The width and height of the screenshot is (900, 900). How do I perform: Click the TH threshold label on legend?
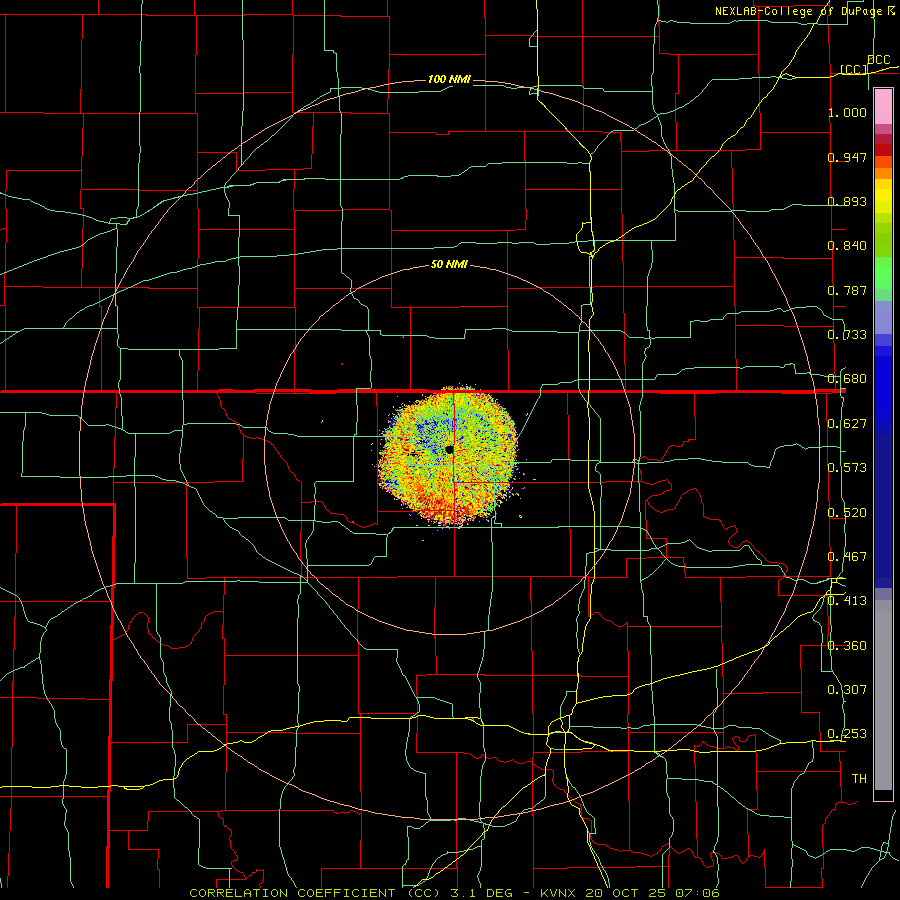click(x=859, y=779)
